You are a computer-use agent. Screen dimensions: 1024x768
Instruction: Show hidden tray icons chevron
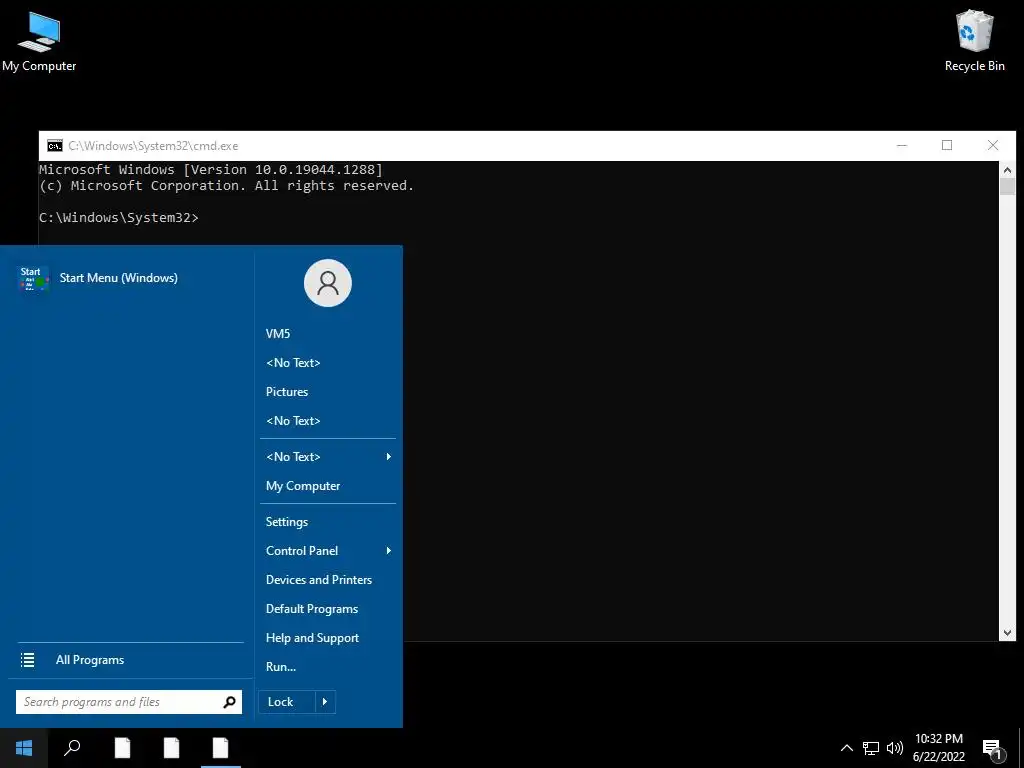tap(846, 748)
